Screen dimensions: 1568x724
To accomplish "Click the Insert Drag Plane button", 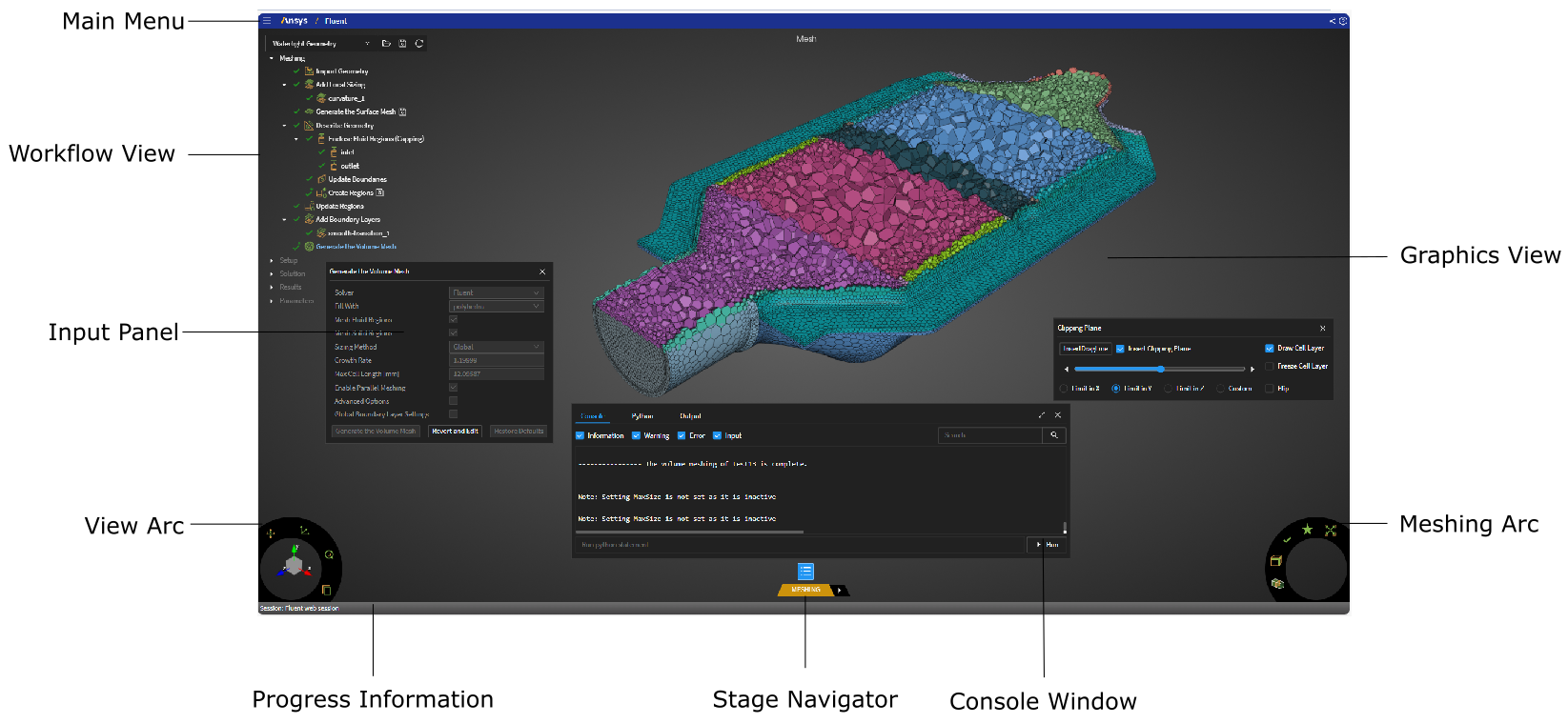I will (x=1086, y=349).
